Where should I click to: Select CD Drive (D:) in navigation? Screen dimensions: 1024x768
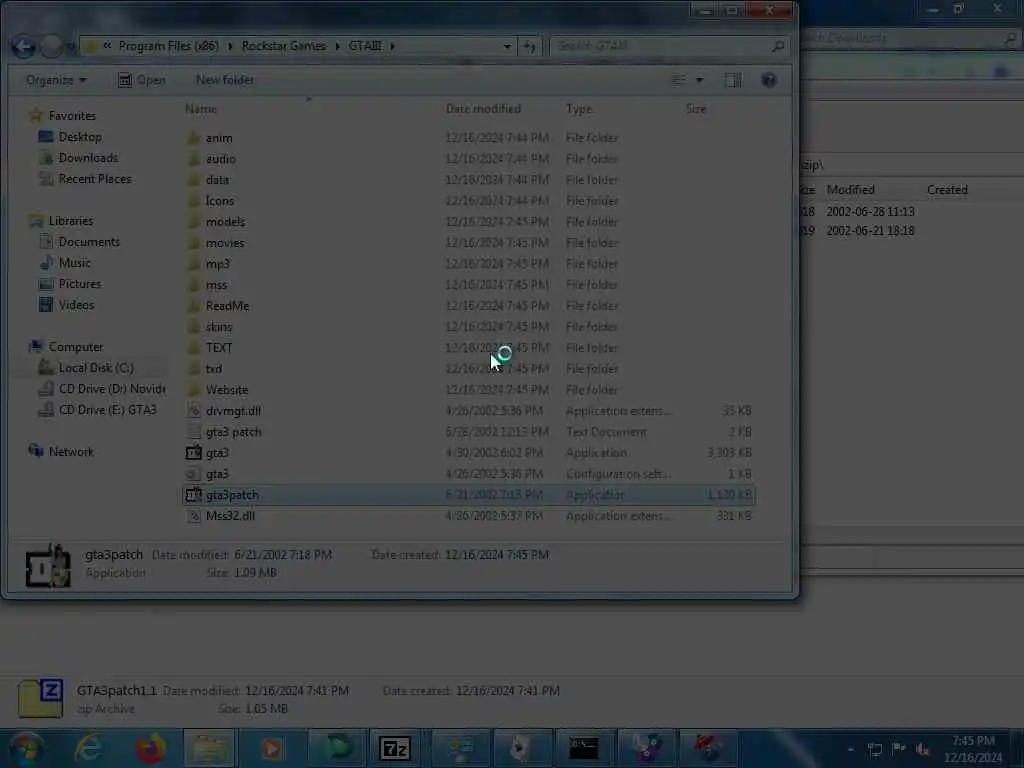tap(112, 389)
